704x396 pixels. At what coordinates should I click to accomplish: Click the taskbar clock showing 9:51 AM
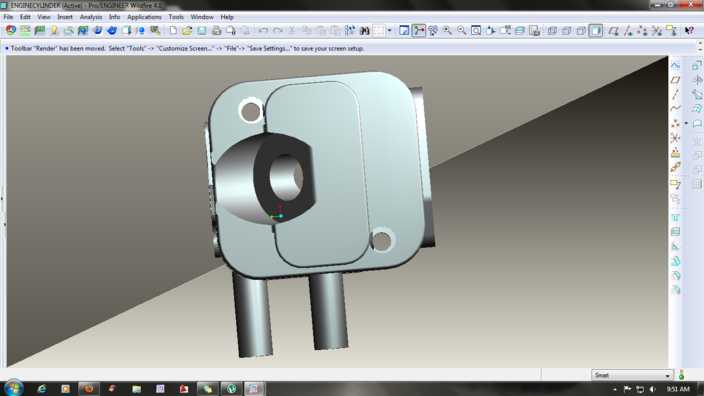pos(678,389)
